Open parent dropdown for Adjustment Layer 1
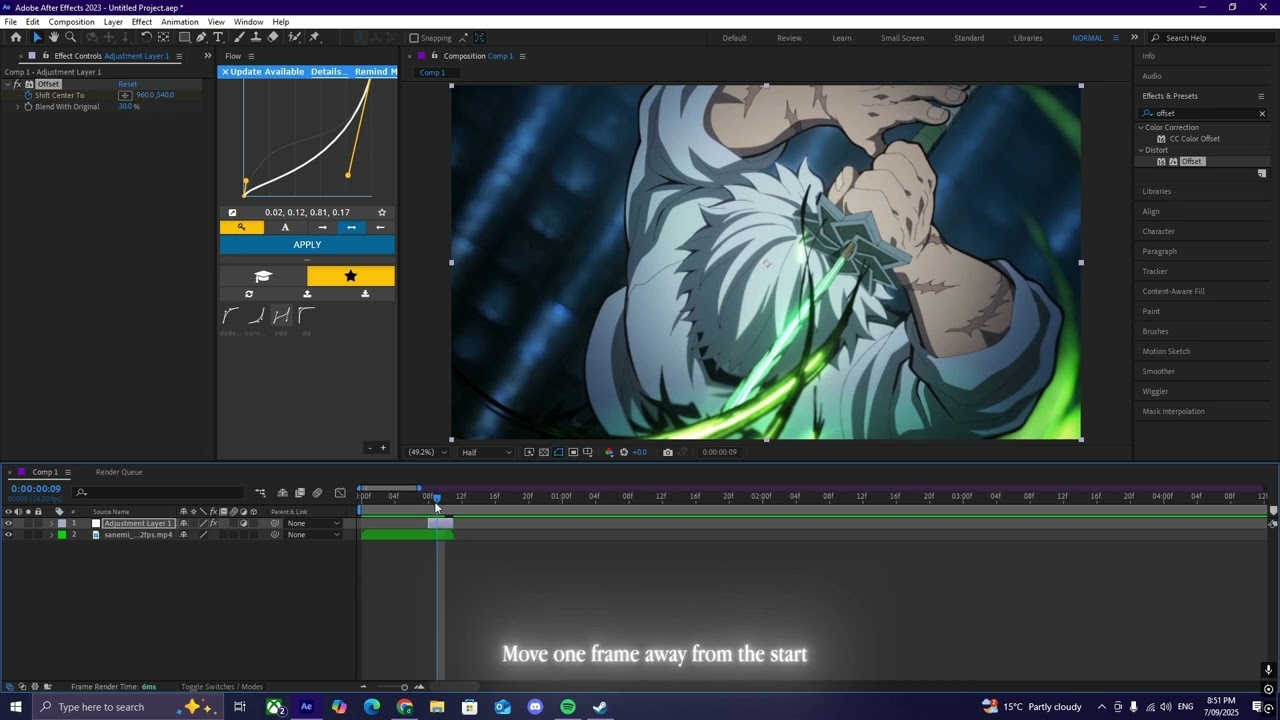Viewport: 1280px width, 720px height. [314, 523]
